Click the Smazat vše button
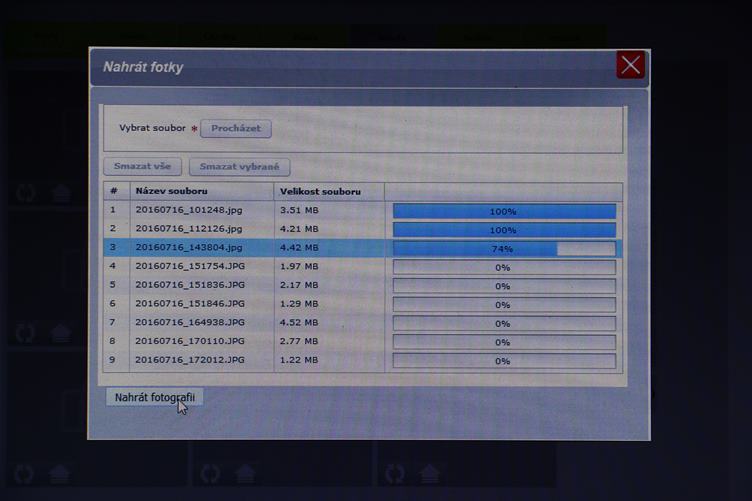 [142, 166]
